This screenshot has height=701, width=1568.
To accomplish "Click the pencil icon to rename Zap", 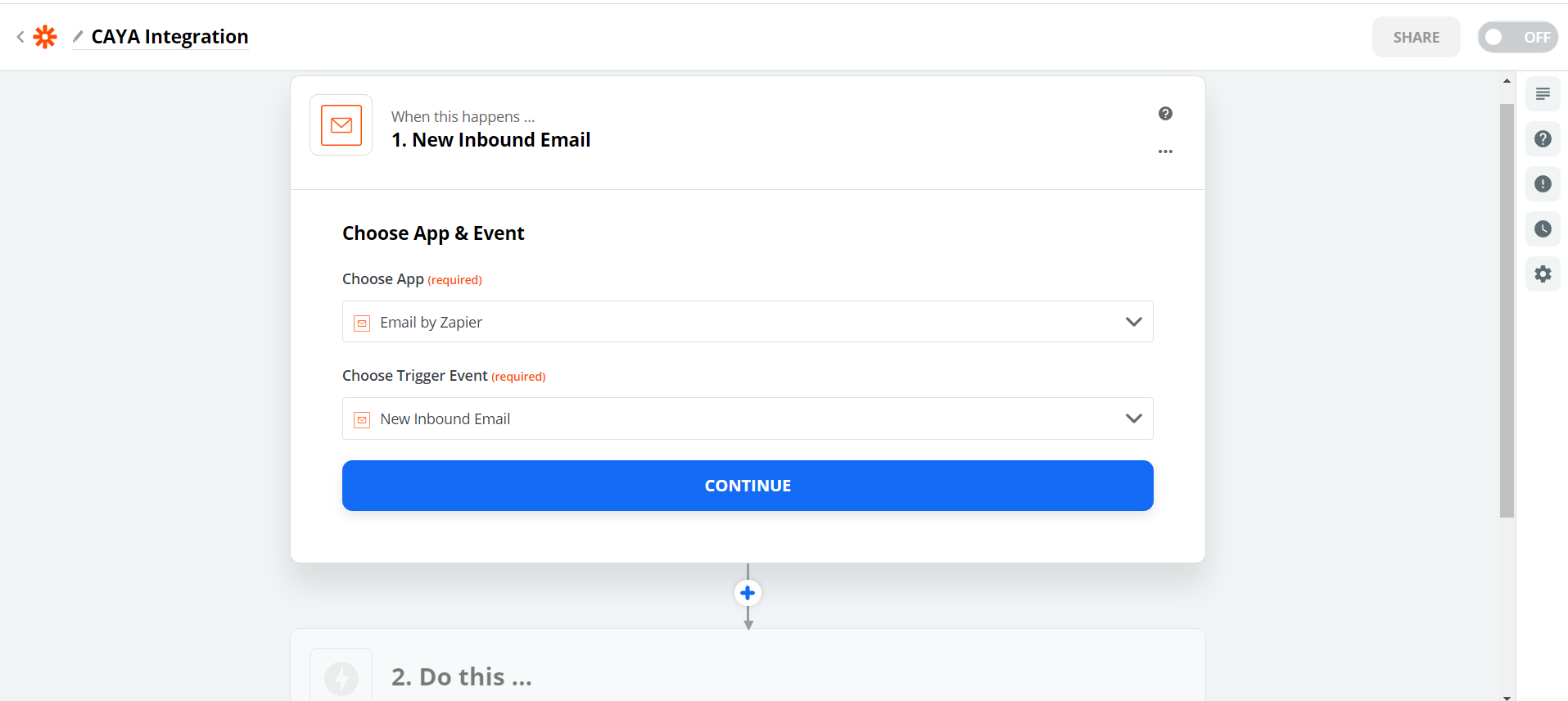I will point(78,36).
